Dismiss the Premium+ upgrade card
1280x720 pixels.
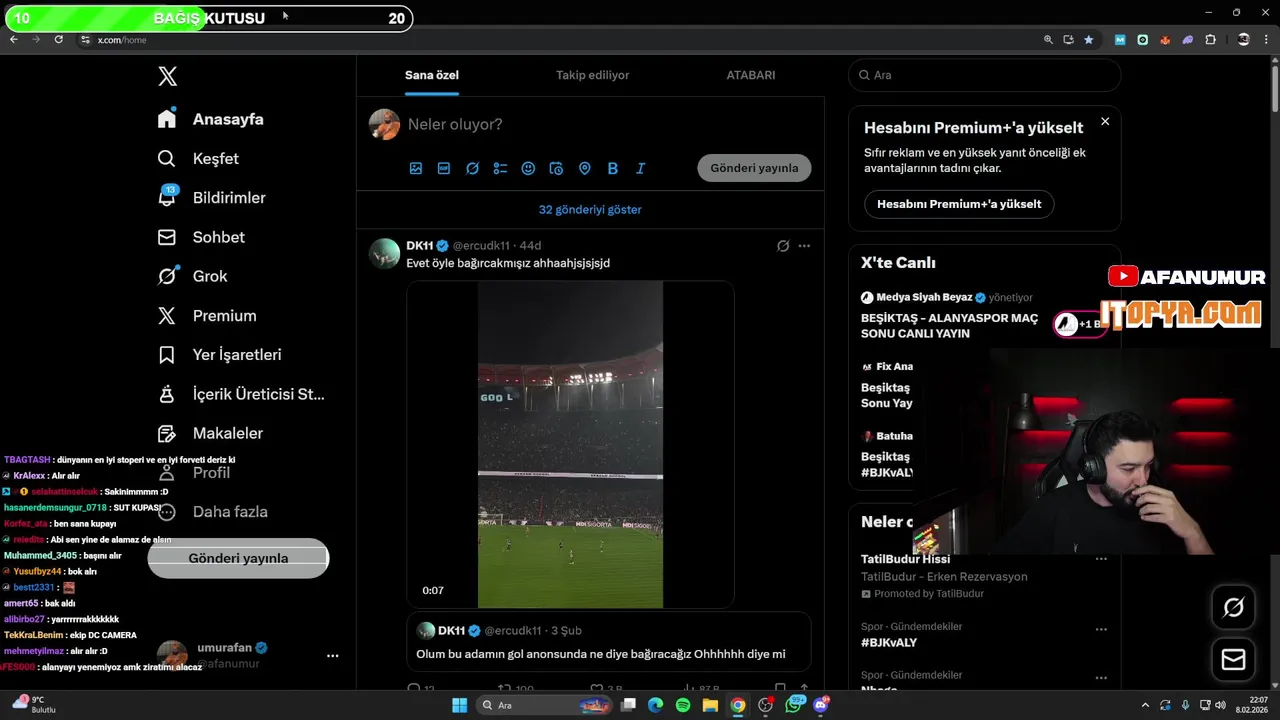click(x=1105, y=121)
